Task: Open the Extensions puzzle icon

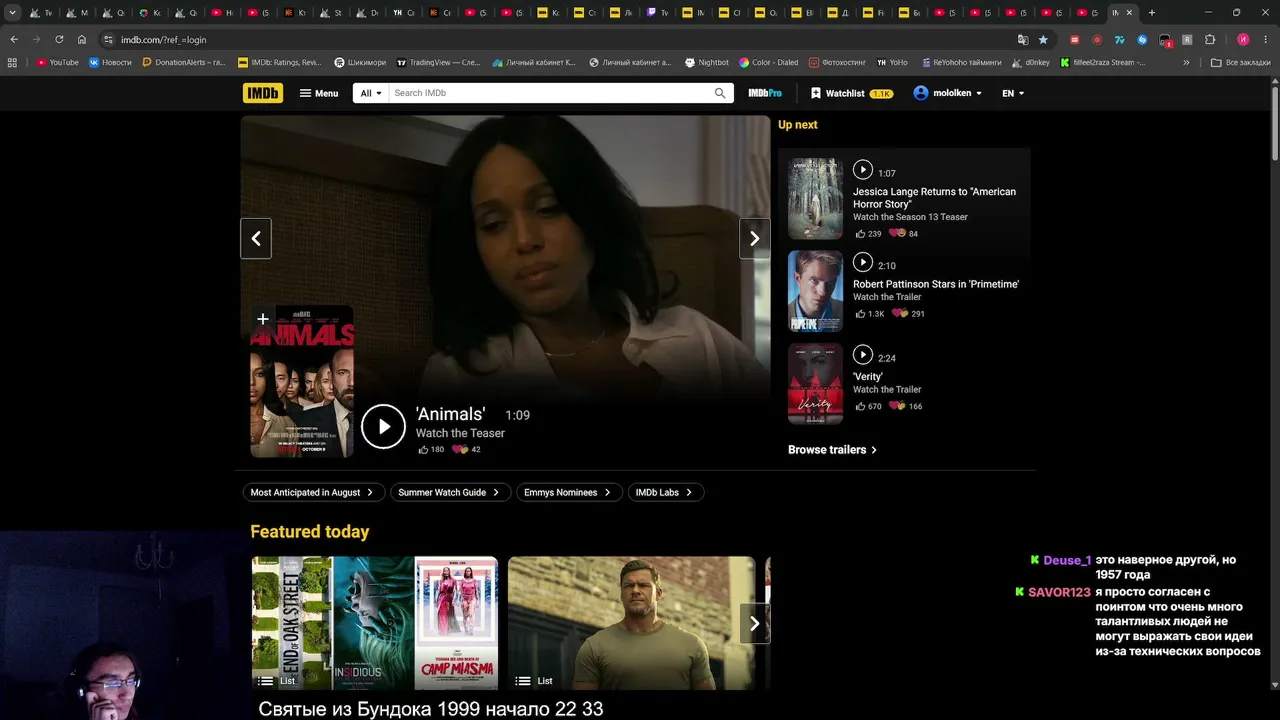Action: point(1209,39)
